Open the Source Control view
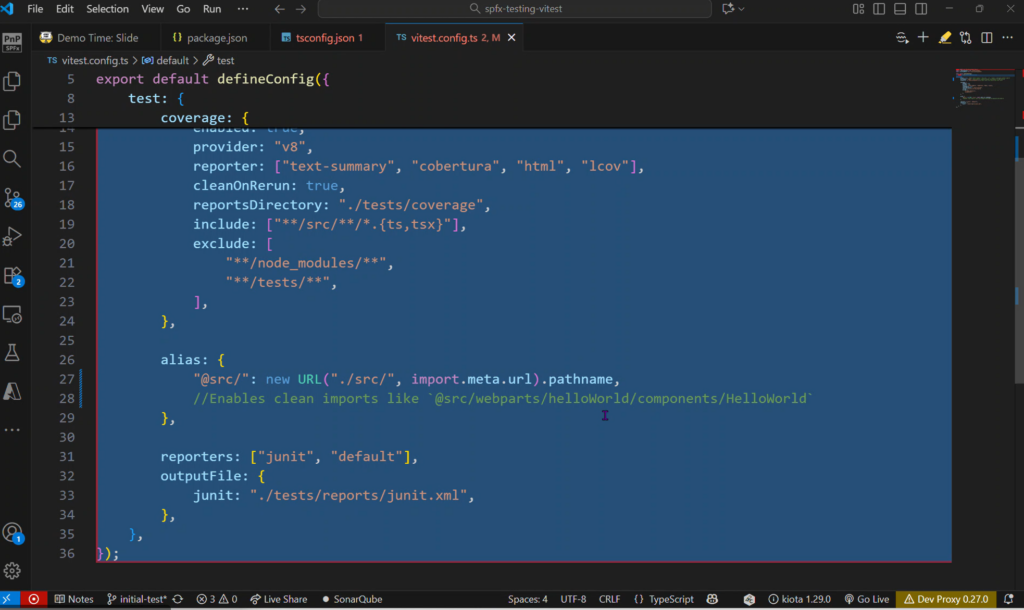Viewport: 1024px width, 610px height. click(x=12, y=197)
